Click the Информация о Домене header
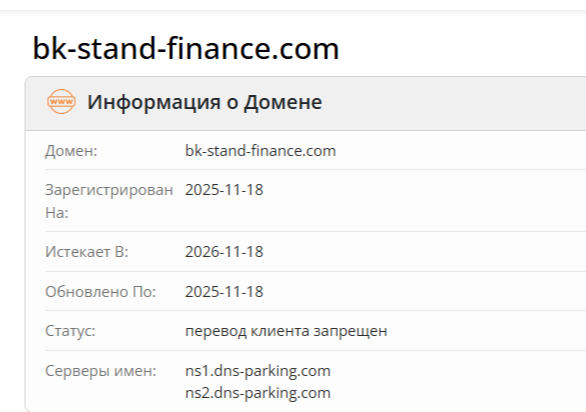The width and height of the screenshot is (586, 412). click(204, 102)
